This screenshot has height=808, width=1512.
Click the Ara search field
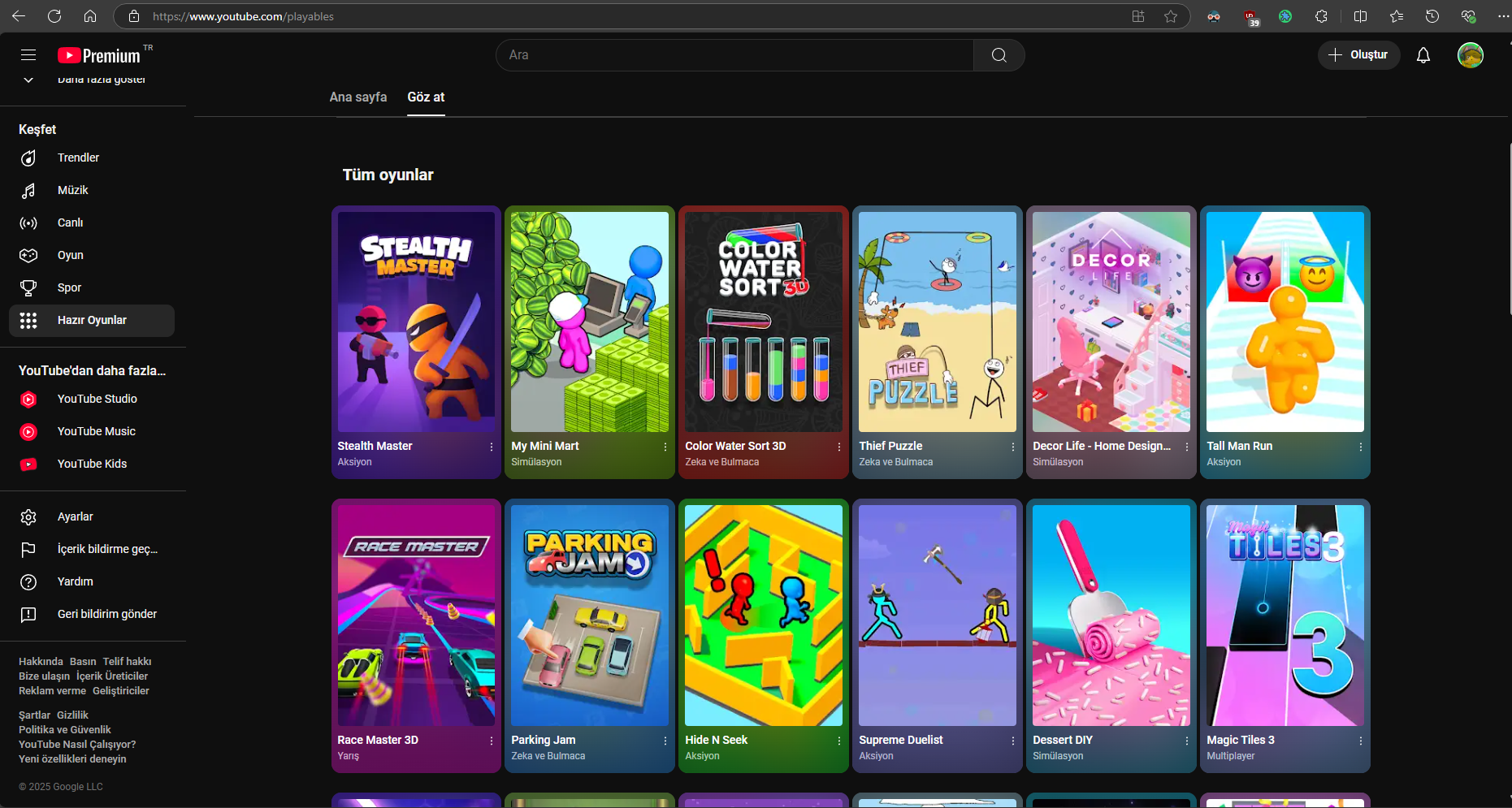coord(734,55)
